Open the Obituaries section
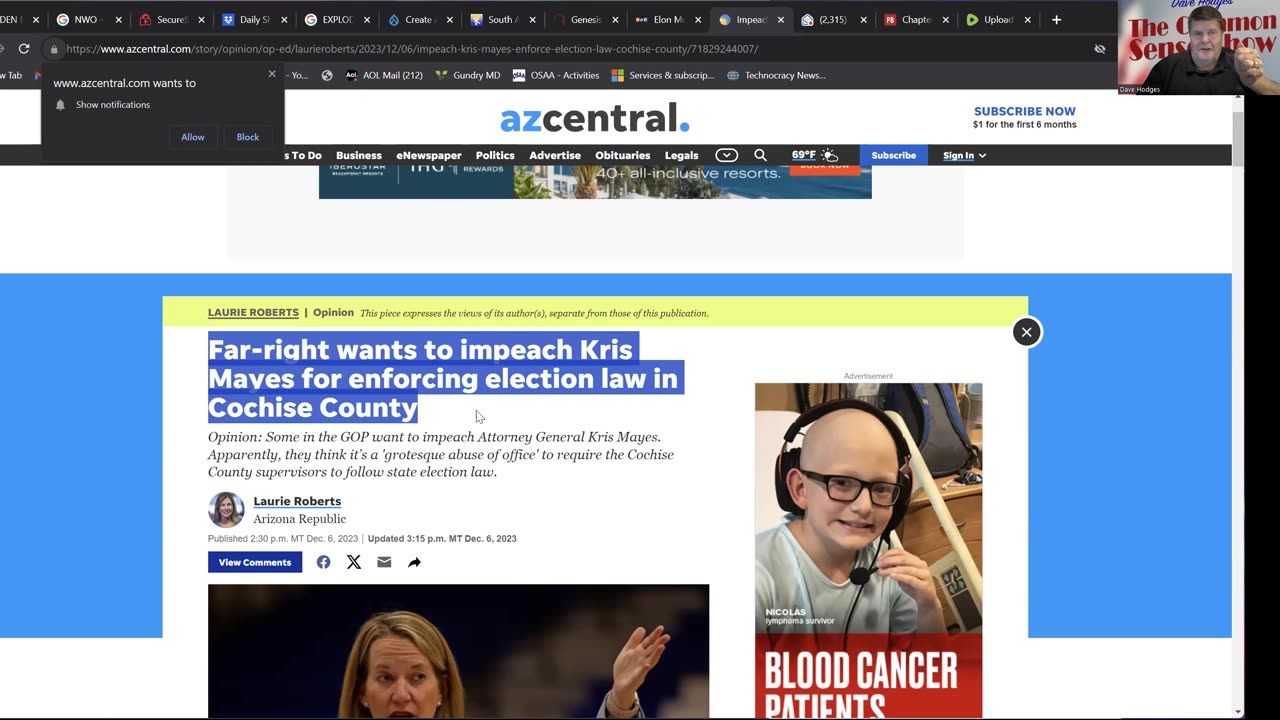 (622, 155)
